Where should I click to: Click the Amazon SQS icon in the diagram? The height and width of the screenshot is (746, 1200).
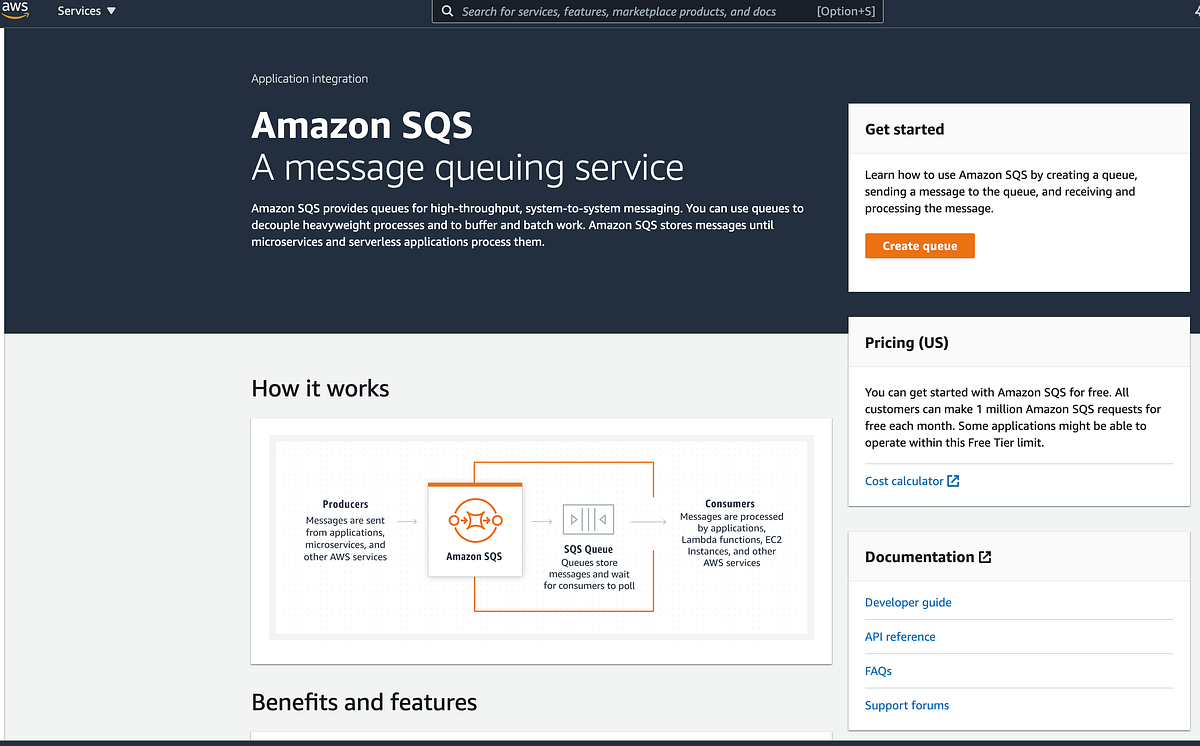[x=475, y=520]
